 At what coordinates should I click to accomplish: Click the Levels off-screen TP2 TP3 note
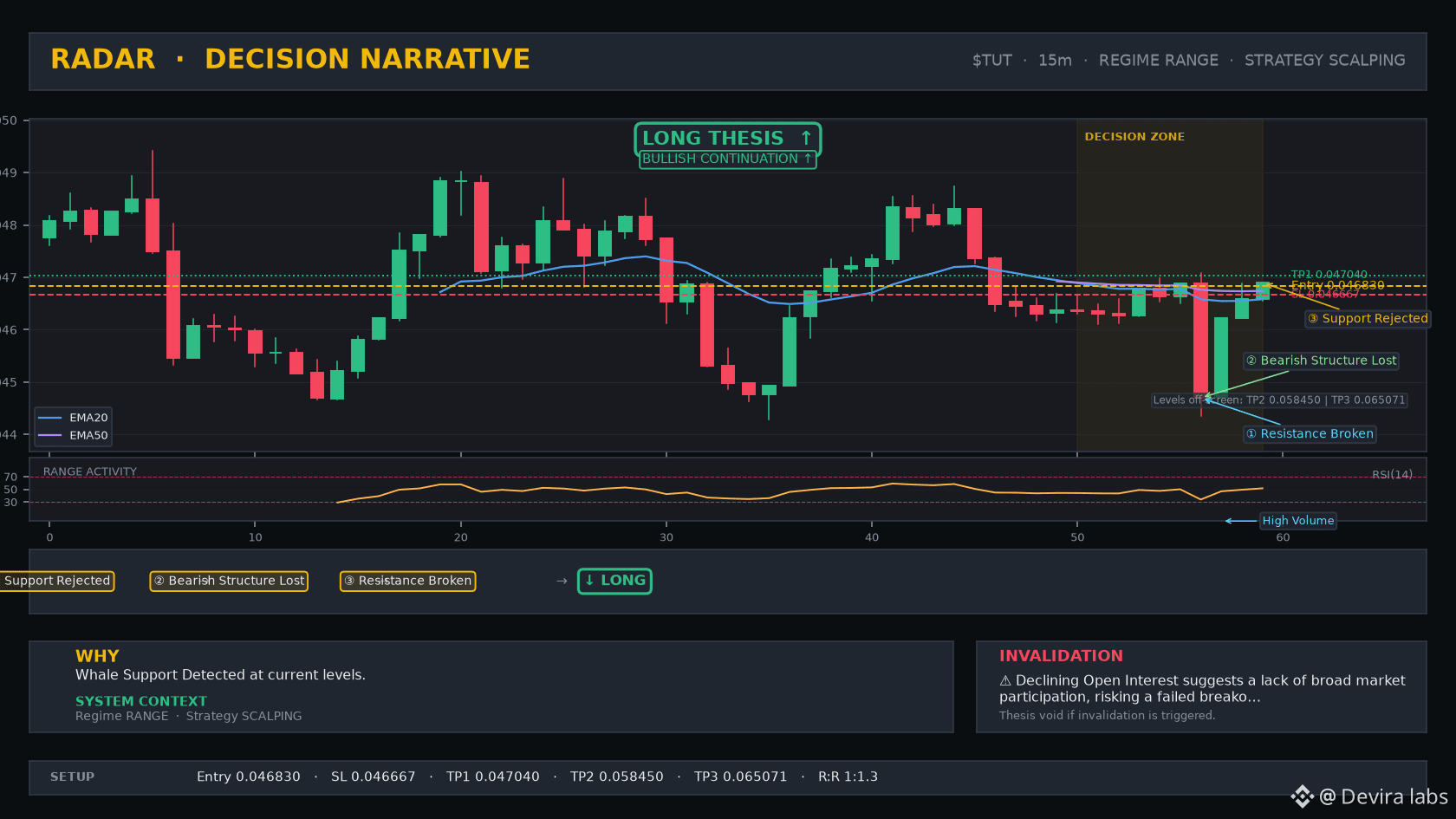(x=1279, y=400)
